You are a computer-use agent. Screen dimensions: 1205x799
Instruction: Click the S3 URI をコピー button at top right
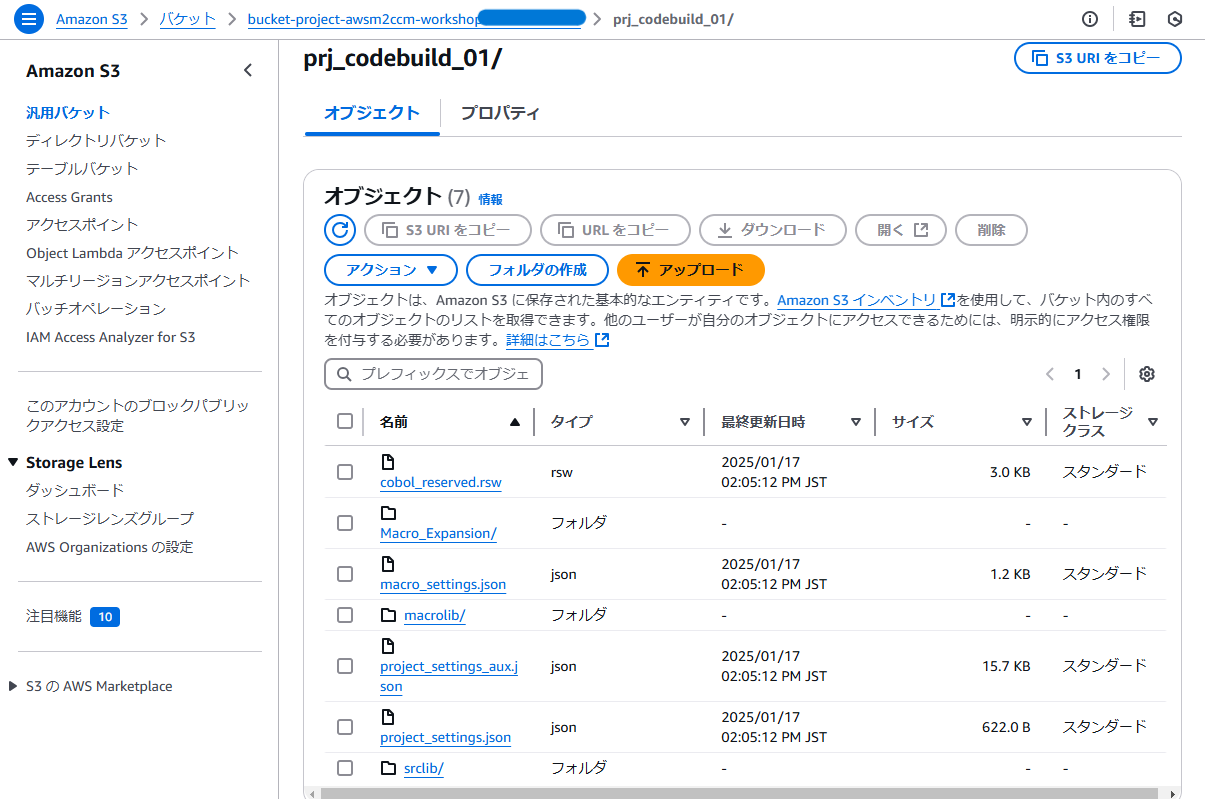pos(1098,58)
